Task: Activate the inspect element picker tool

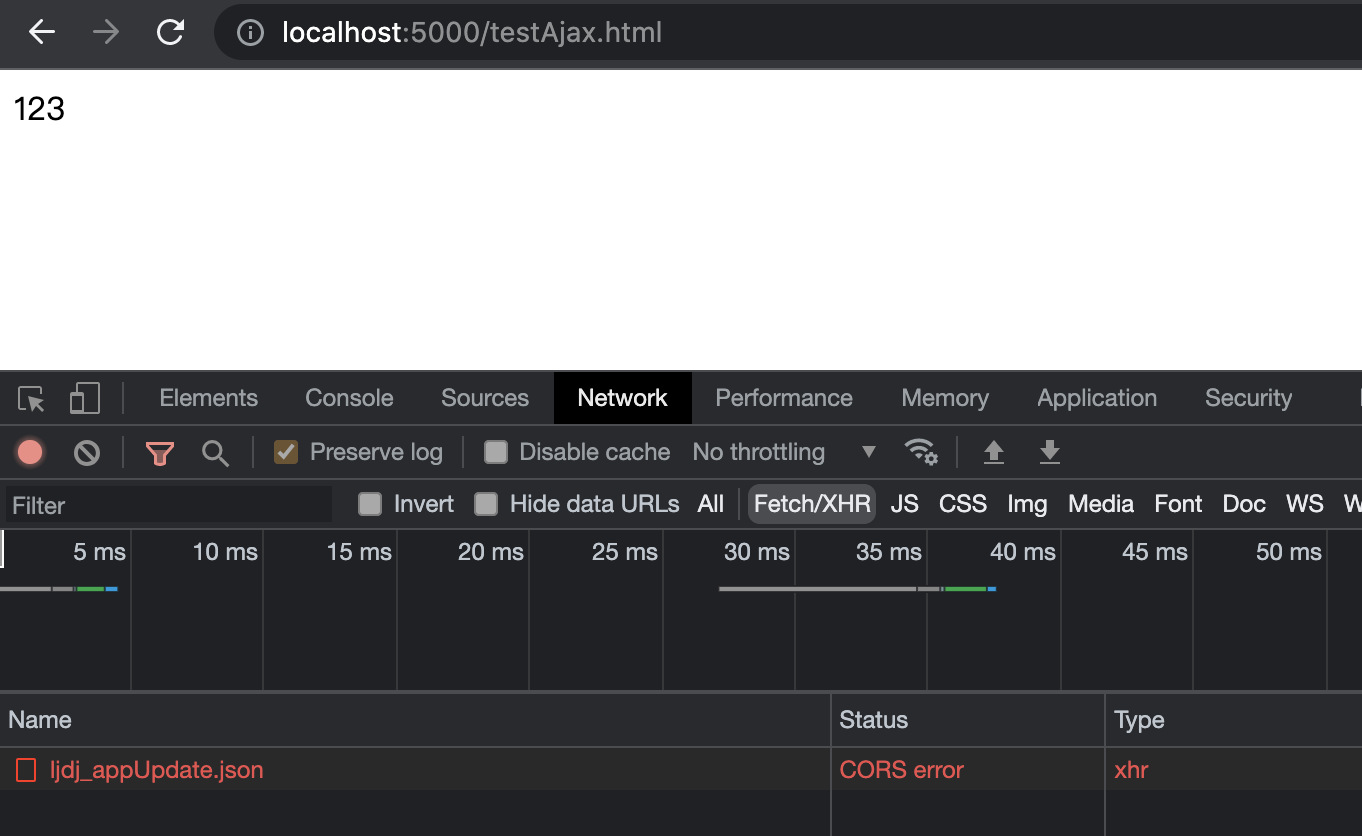Action: click(x=31, y=399)
